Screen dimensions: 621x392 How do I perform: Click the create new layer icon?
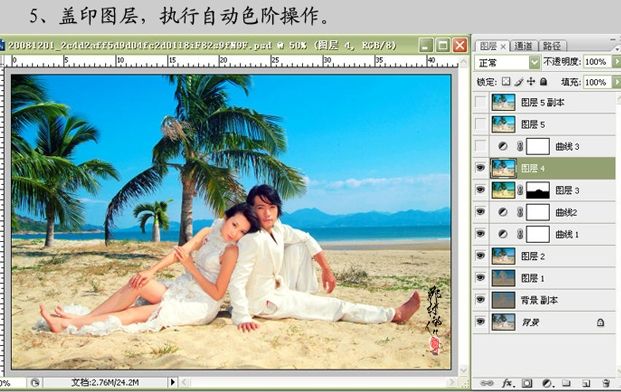coord(587,383)
